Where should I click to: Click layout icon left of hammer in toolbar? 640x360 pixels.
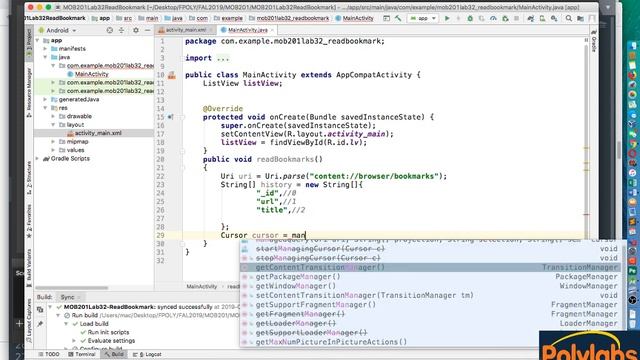(386, 18)
